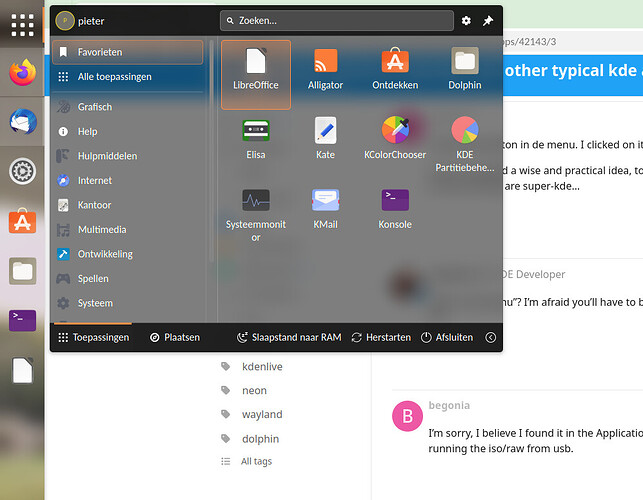Open Help category
The image size is (643, 500).
click(x=128, y=132)
